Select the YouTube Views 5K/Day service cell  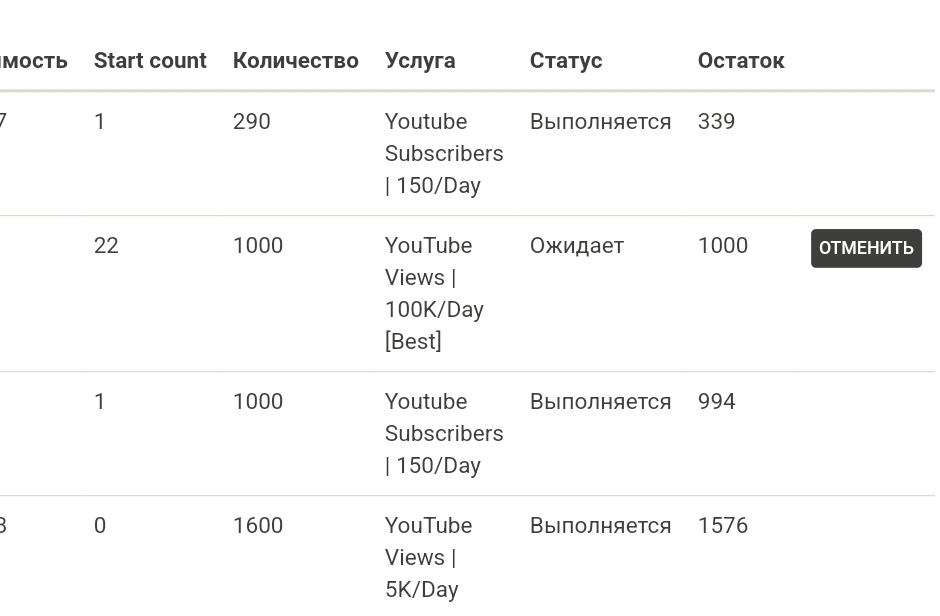click(x=428, y=557)
